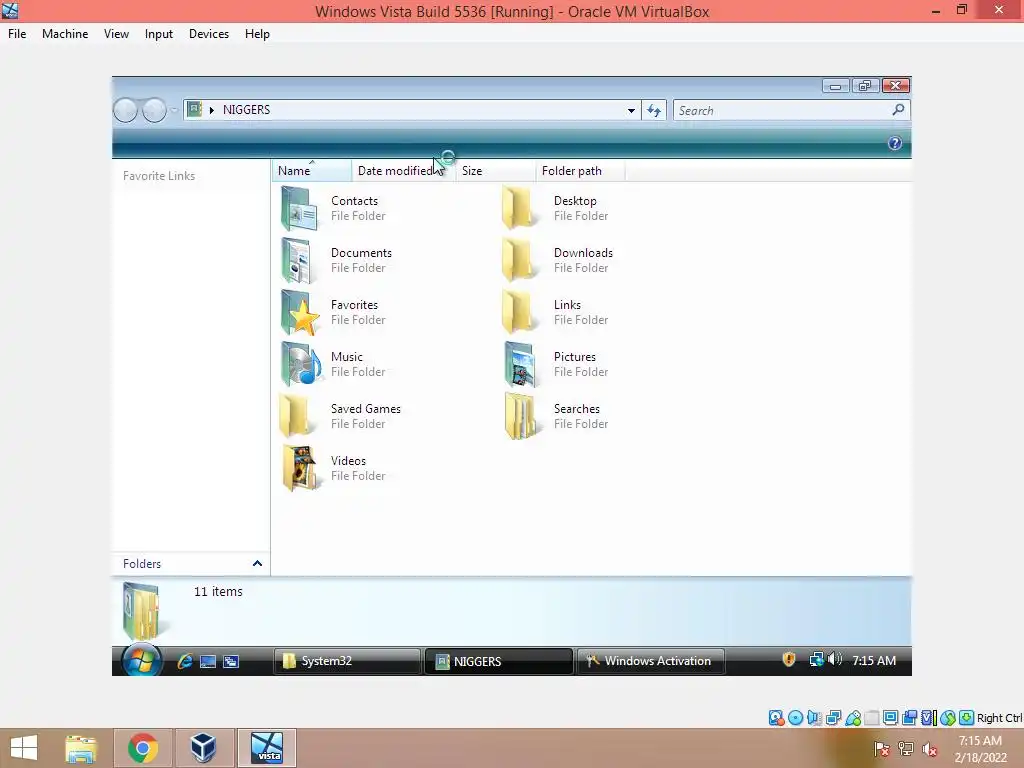The width and height of the screenshot is (1024, 768).
Task: Sort by Folder path column header
Action: tap(580, 170)
